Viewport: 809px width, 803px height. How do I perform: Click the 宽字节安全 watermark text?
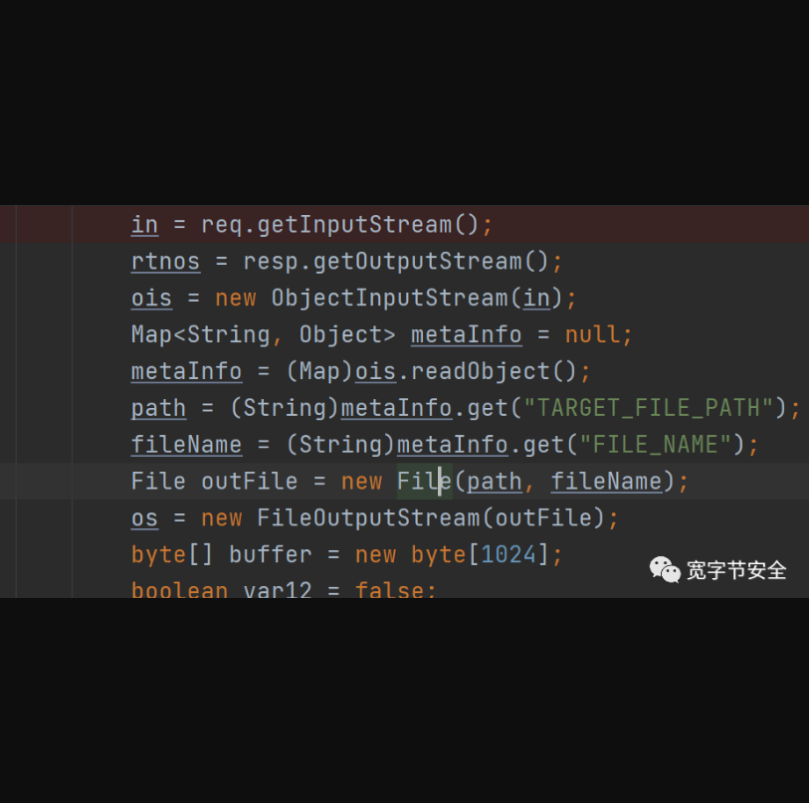(x=736, y=570)
